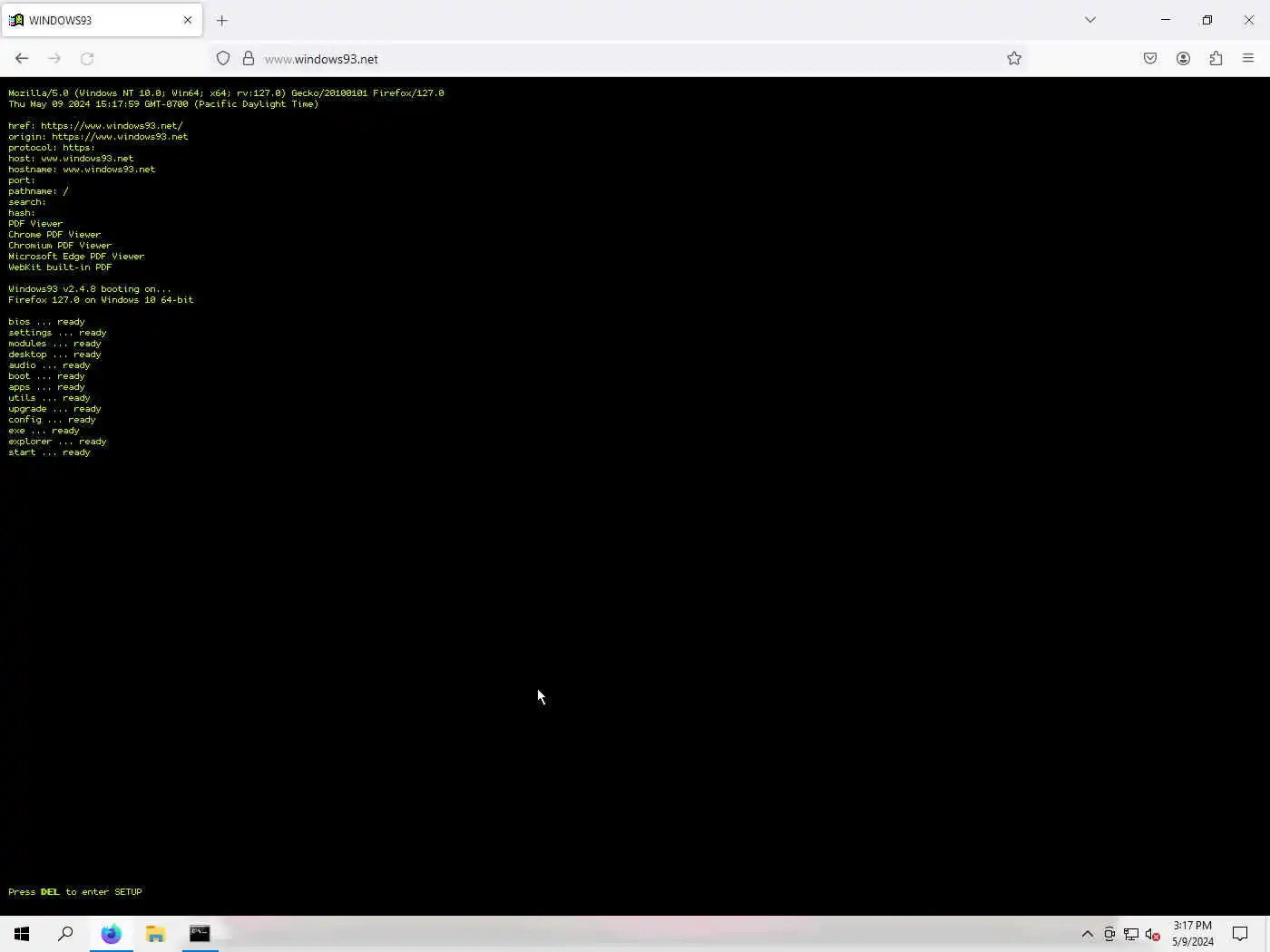1270x952 pixels.
Task: Click the 'Thu May 09 2024' date line
Action: point(163,104)
